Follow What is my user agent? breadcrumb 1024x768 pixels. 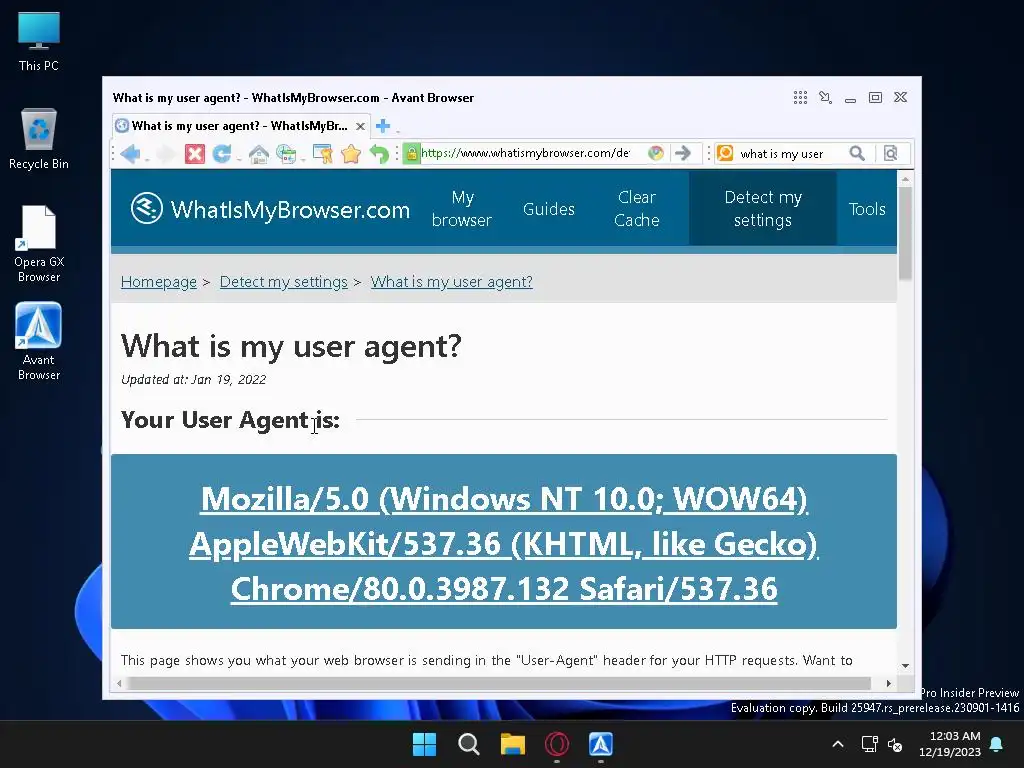tap(451, 281)
